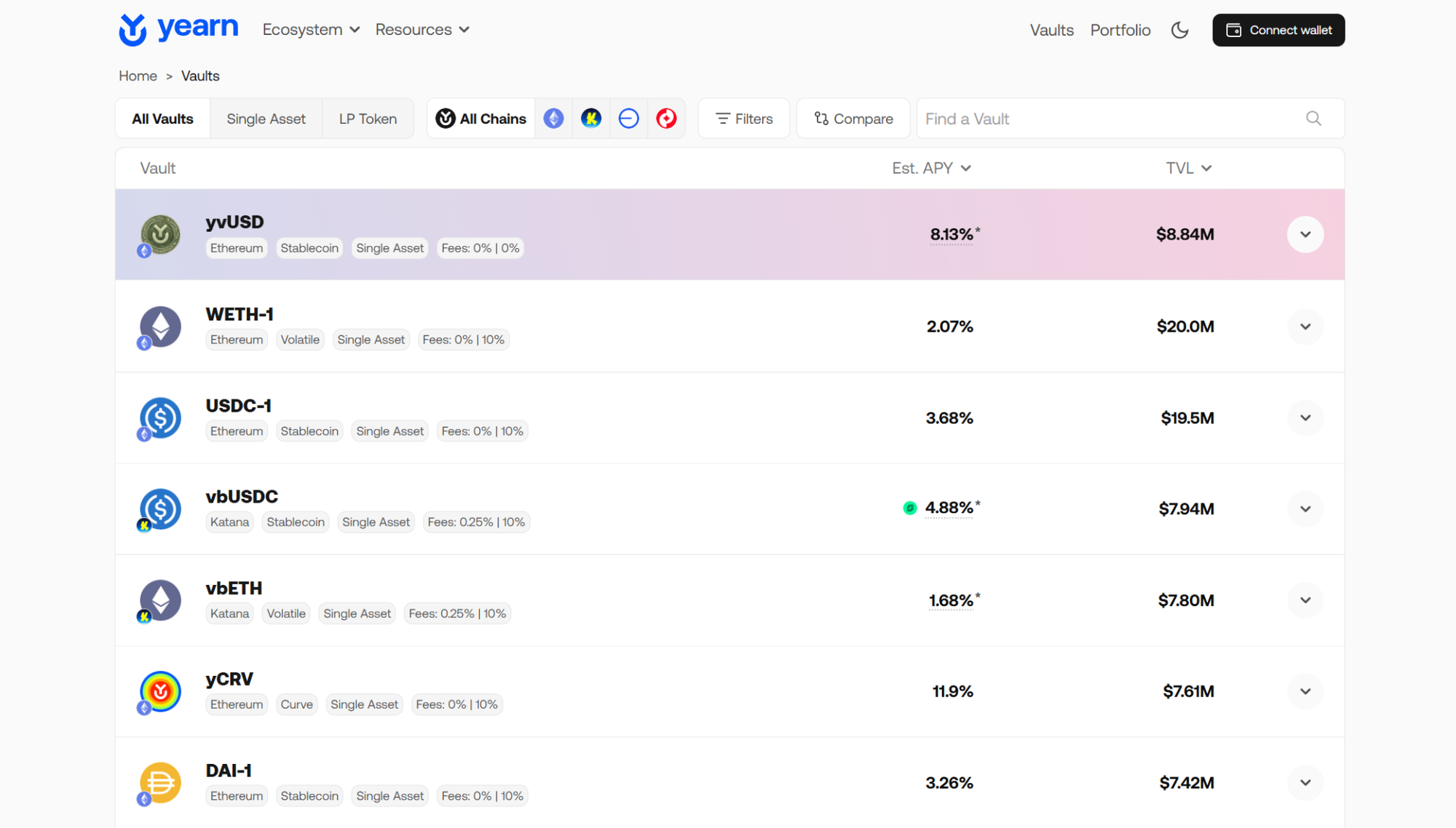Viewport: 1456px width, 828px height.
Task: Click the Volatile tag on WETH-1
Action: click(x=300, y=340)
